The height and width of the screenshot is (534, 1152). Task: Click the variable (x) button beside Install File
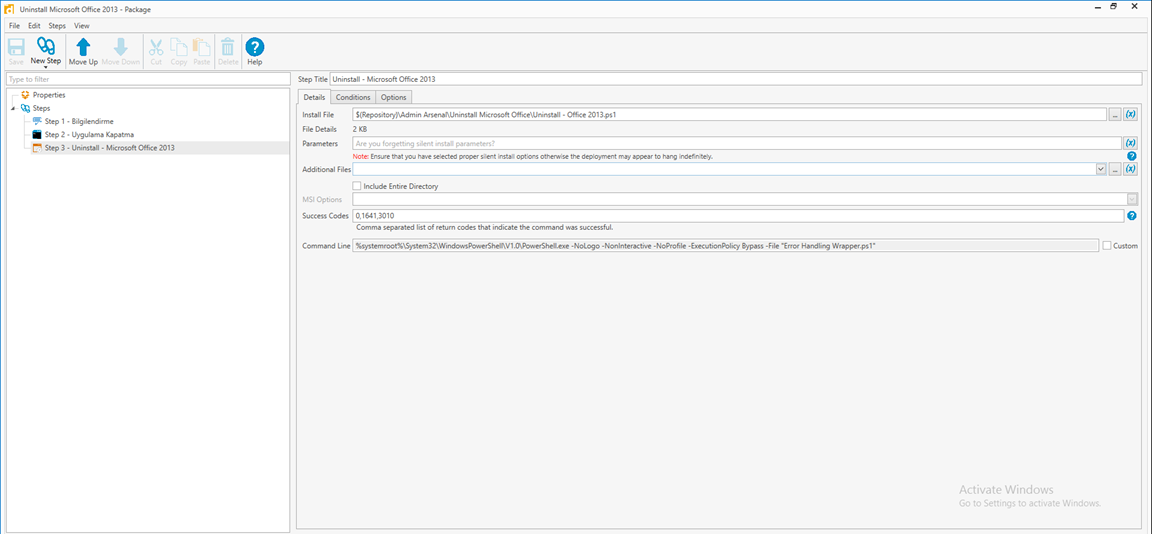[x=1131, y=115]
